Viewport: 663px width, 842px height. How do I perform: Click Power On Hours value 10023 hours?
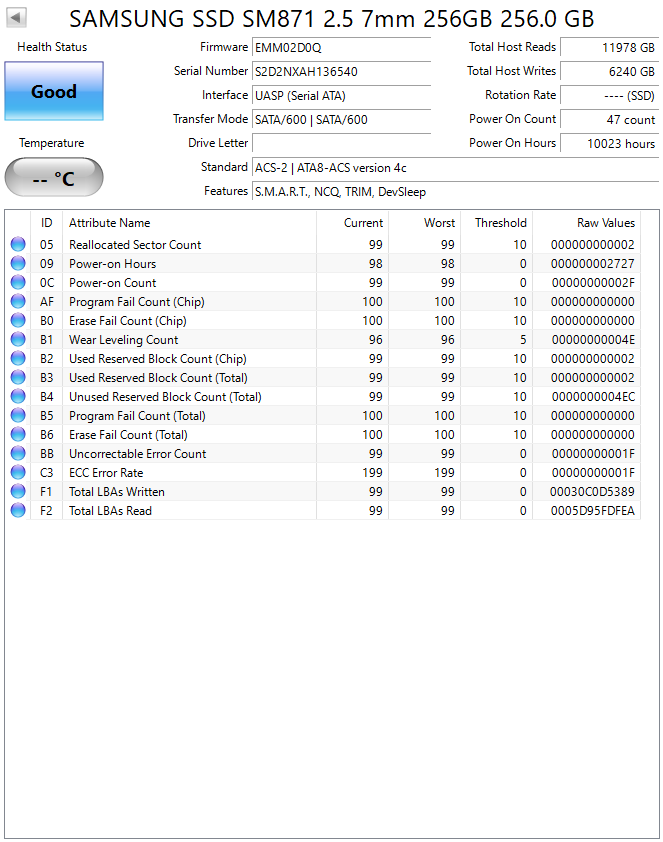pyautogui.click(x=609, y=143)
